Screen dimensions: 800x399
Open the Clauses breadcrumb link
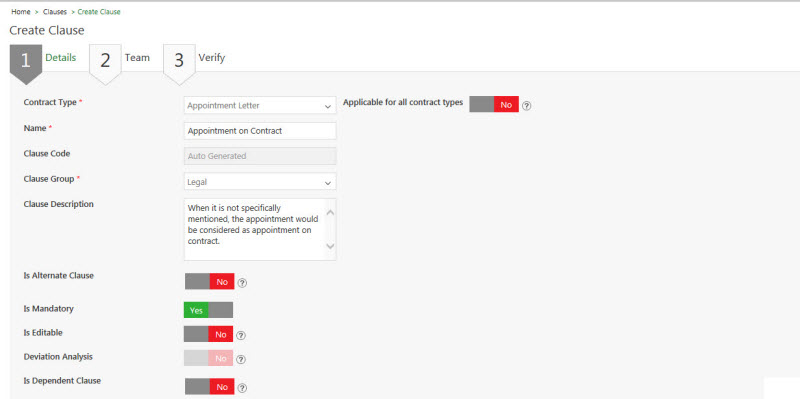tap(55, 12)
